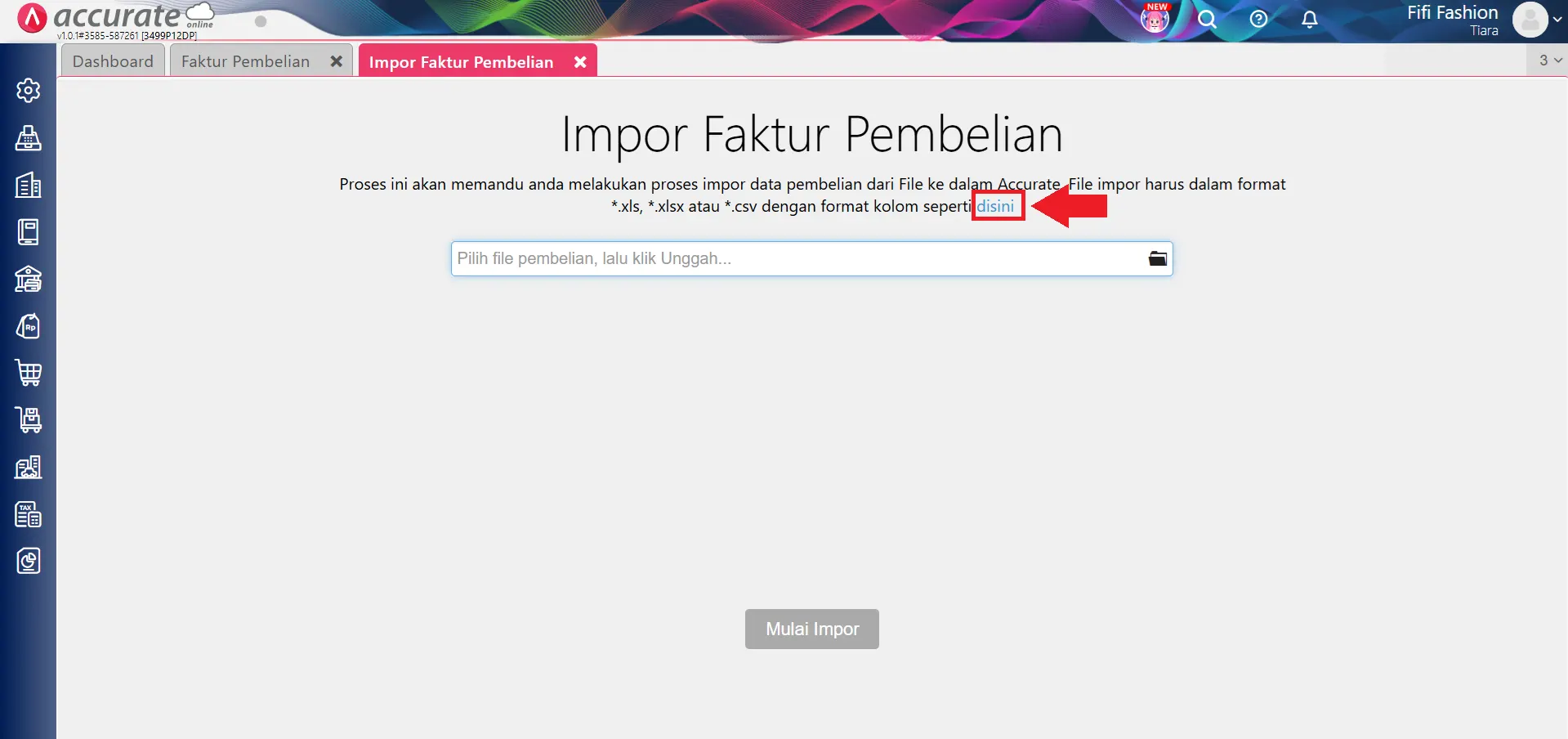
Task: Open the help question mark icon
Action: pyautogui.click(x=1258, y=19)
